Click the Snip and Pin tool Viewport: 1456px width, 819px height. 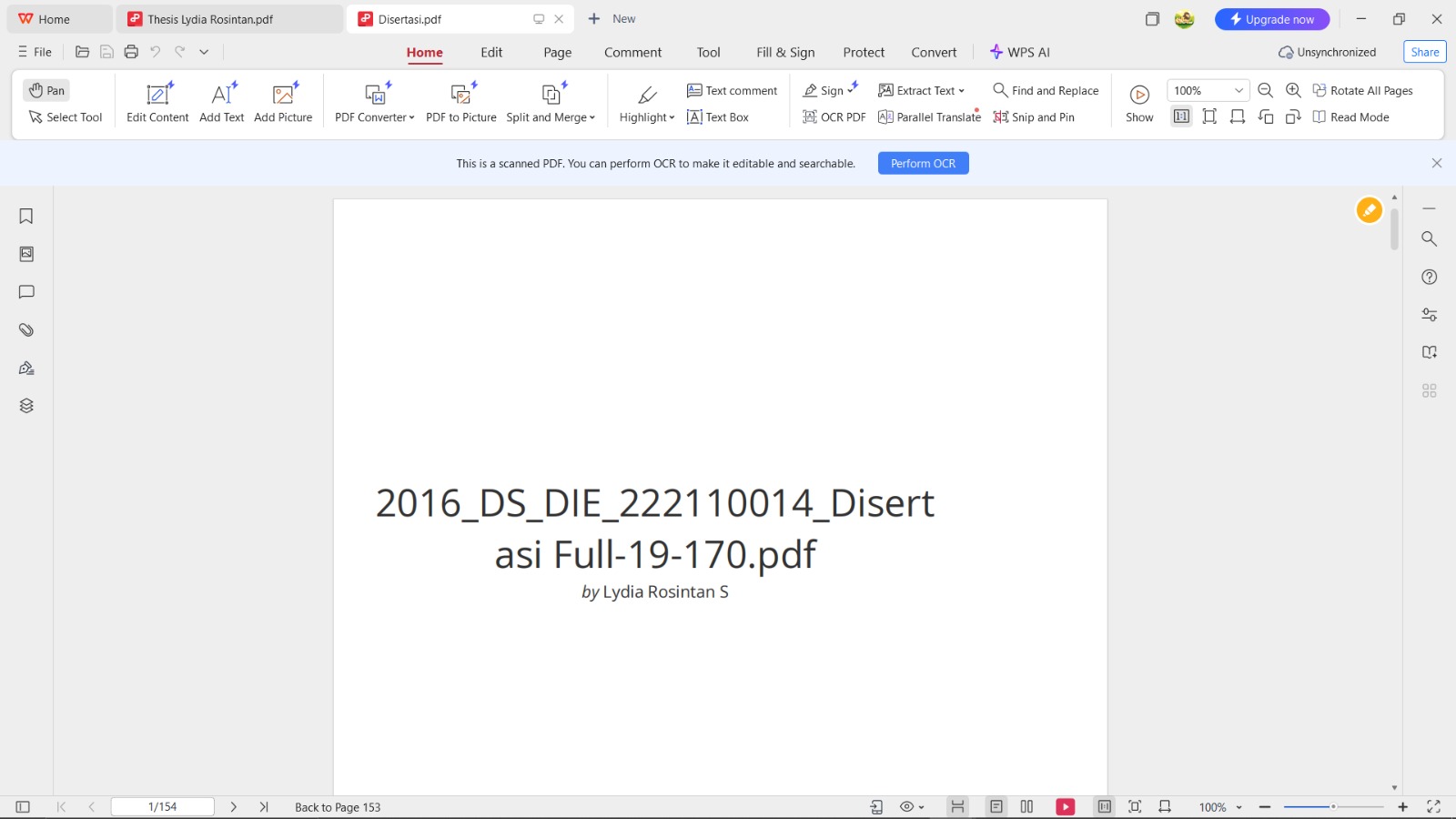click(1034, 117)
